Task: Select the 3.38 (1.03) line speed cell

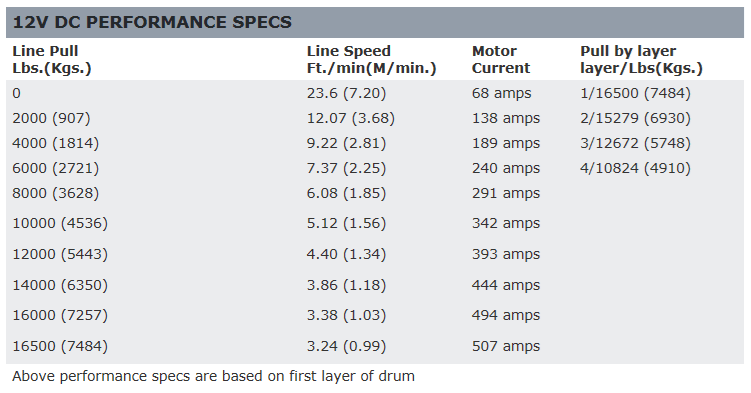Action: [346, 315]
